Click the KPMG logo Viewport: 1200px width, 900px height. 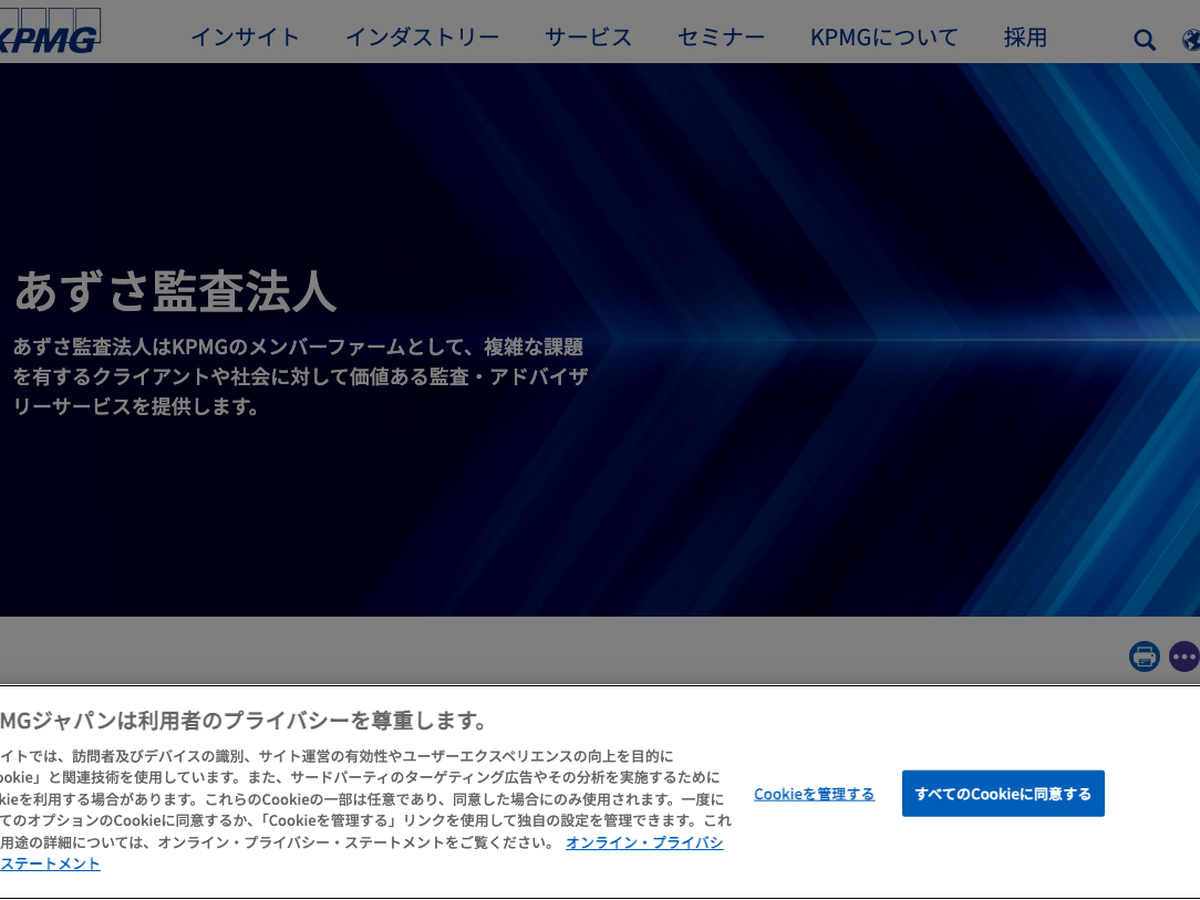click(x=50, y=32)
